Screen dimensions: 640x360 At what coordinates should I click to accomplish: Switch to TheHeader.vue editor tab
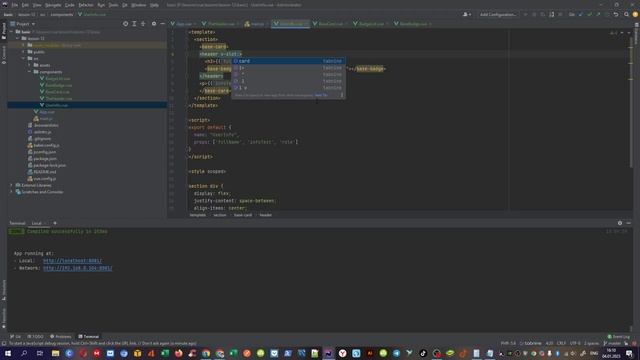[x=220, y=24]
